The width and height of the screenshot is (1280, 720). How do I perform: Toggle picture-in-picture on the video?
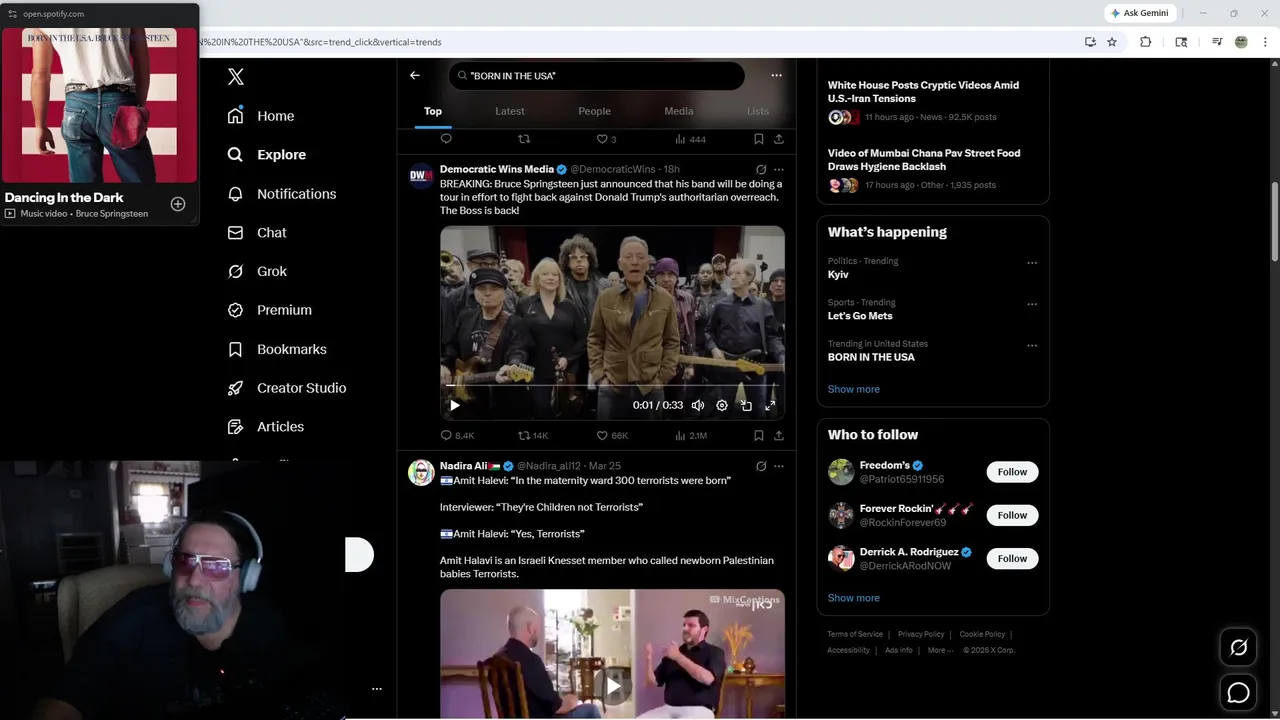pos(746,405)
